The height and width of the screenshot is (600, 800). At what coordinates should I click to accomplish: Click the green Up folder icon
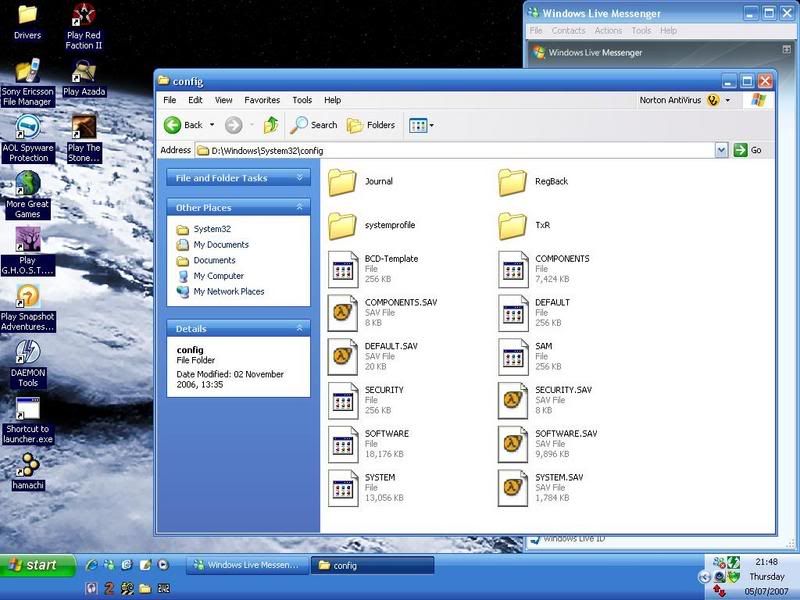[x=271, y=125]
